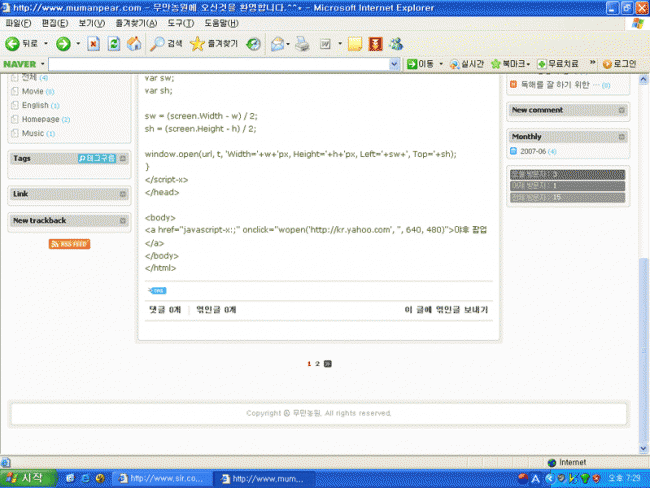Go to the Home page icon

[133, 44]
